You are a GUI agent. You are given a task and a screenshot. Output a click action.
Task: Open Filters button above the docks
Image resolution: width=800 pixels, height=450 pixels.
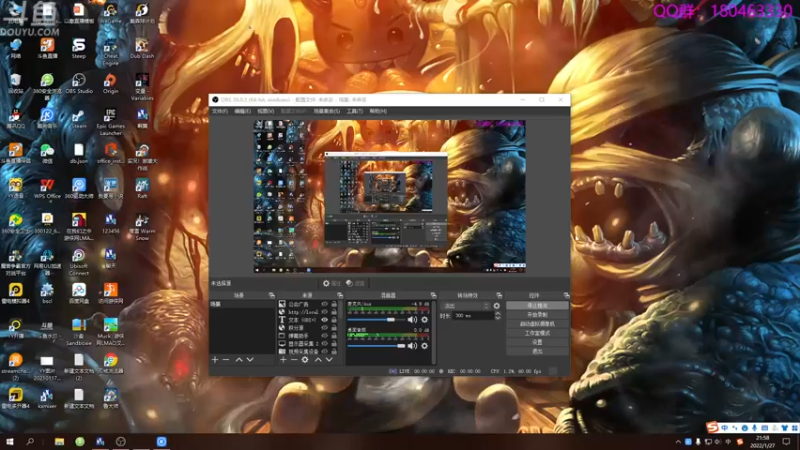(355, 283)
